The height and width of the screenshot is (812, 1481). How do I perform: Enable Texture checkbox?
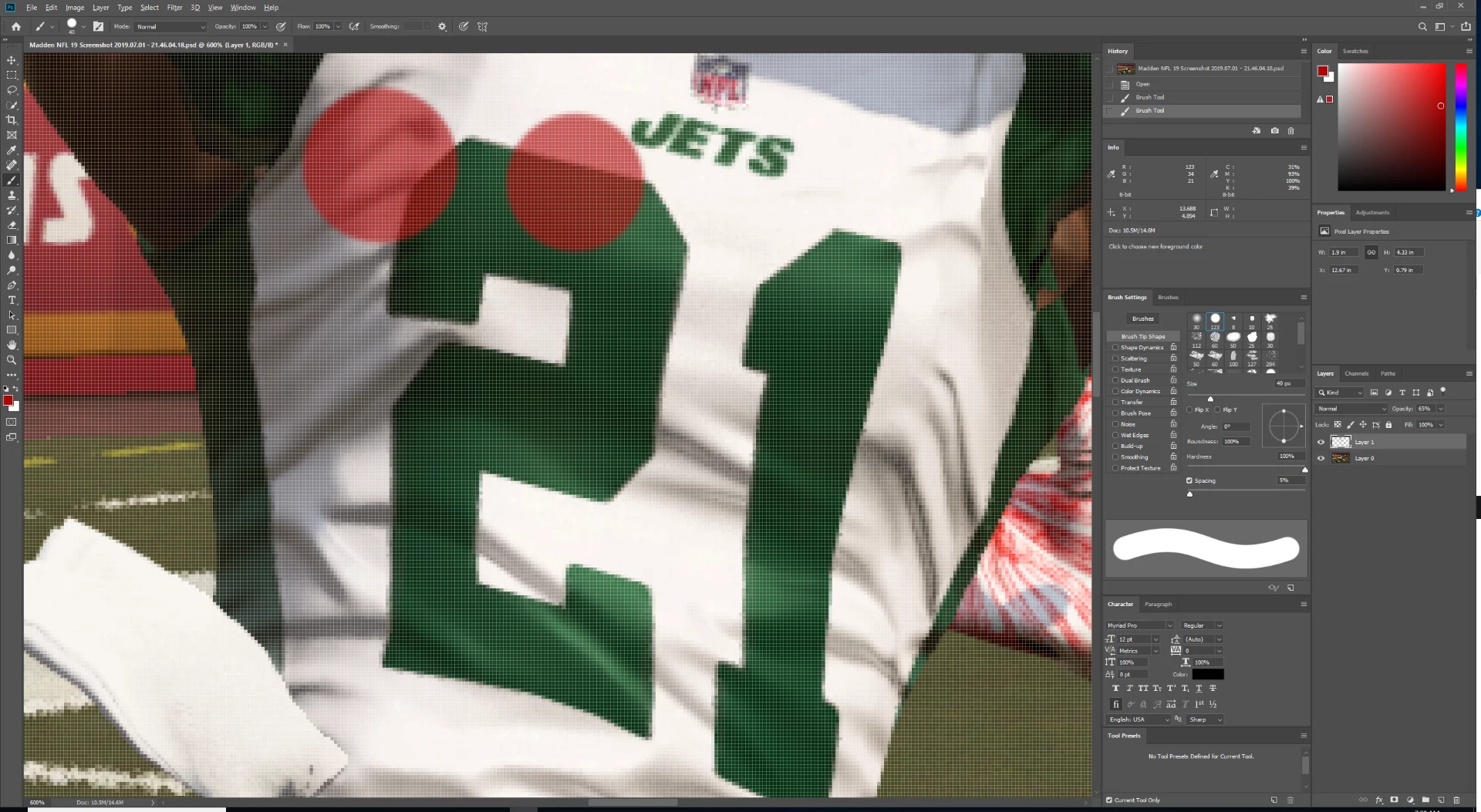(1115, 369)
